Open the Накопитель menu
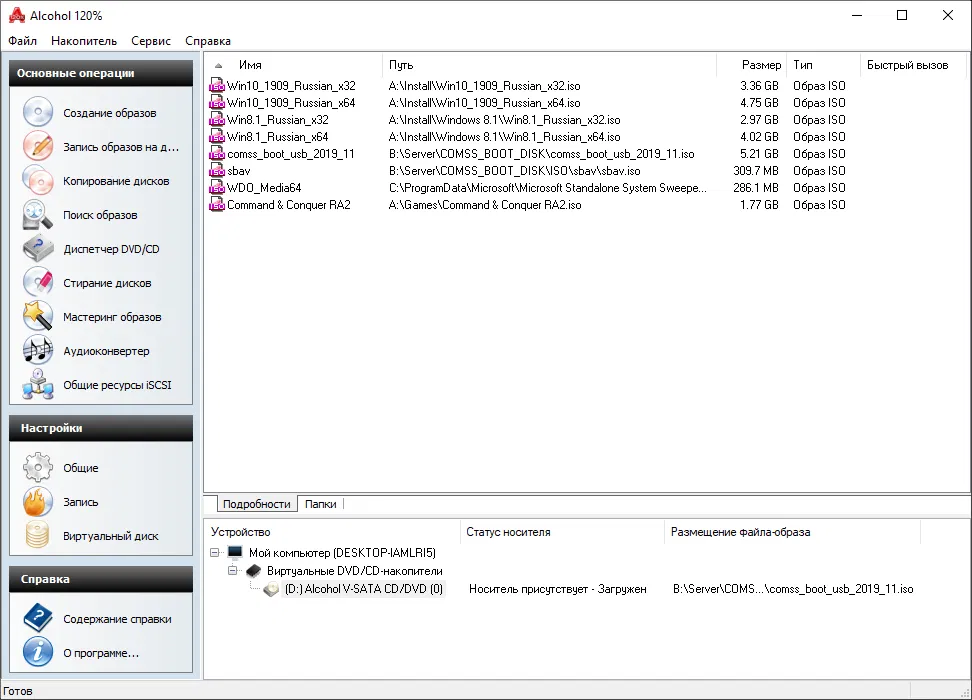Image resolution: width=972 pixels, height=700 pixels. (84, 41)
